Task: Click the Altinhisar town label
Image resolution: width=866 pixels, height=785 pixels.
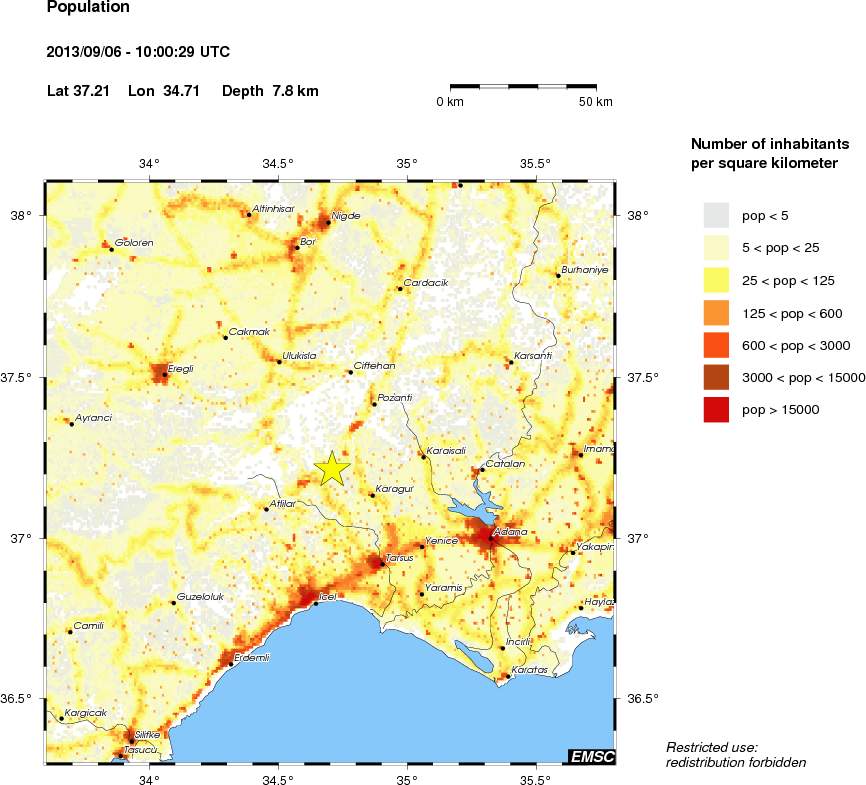Action: (x=273, y=209)
